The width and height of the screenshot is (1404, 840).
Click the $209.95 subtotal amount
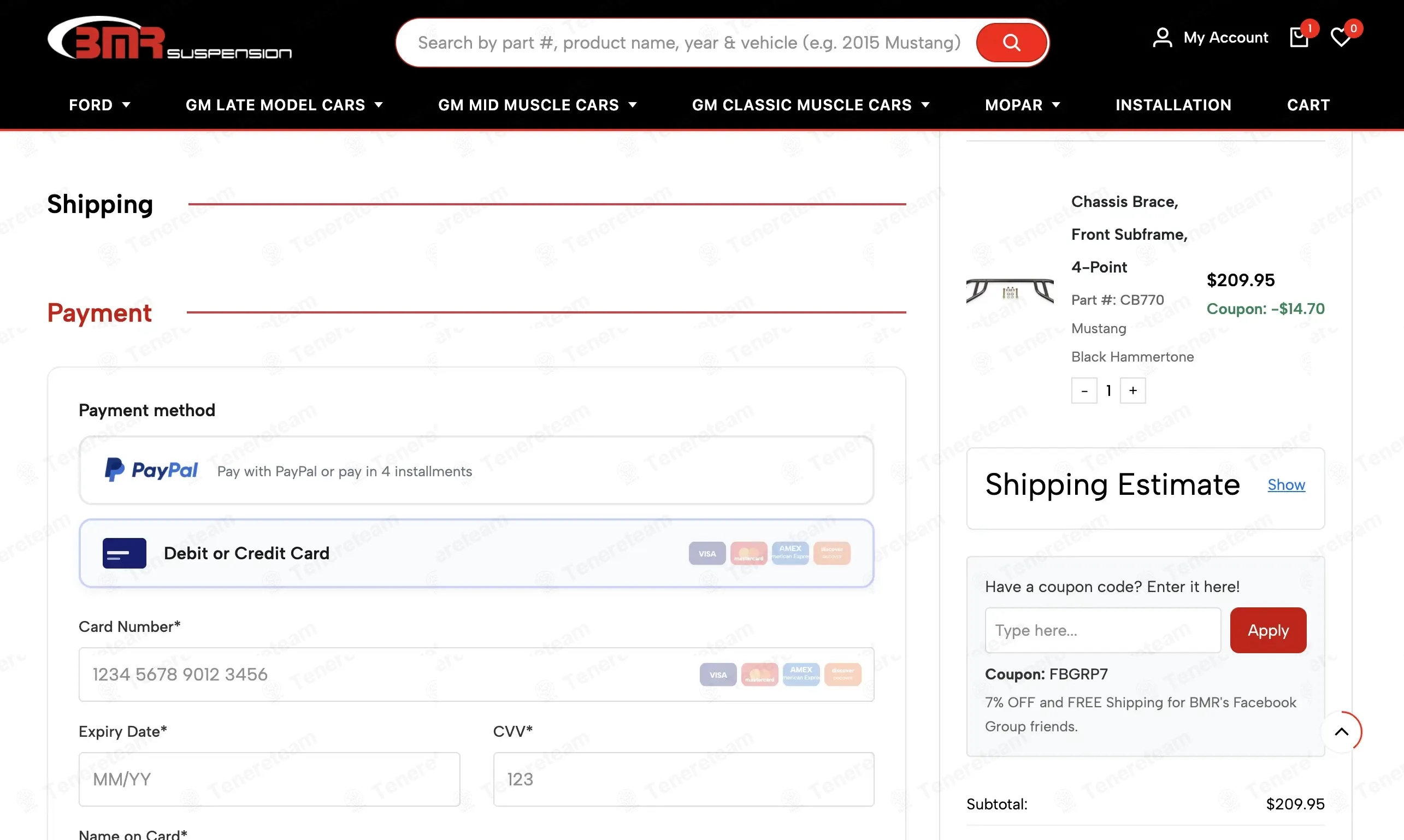[1295, 804]
